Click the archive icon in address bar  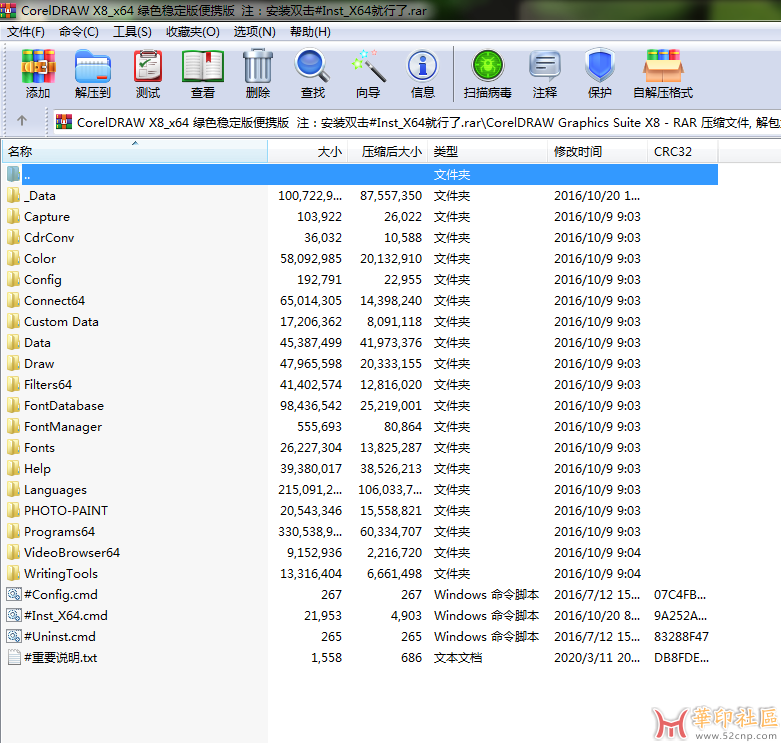(64, 122)
